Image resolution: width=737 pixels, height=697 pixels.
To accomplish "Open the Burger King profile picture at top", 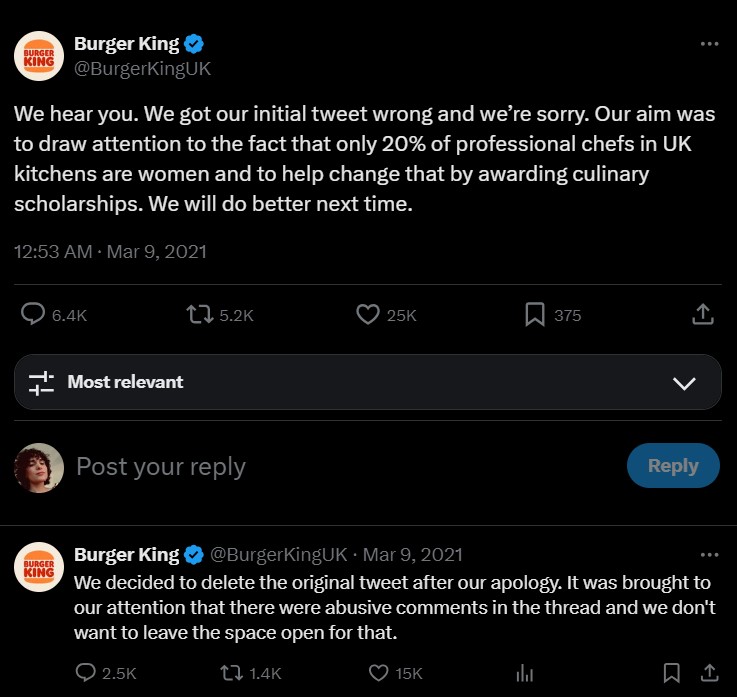I will coord(39,56).
